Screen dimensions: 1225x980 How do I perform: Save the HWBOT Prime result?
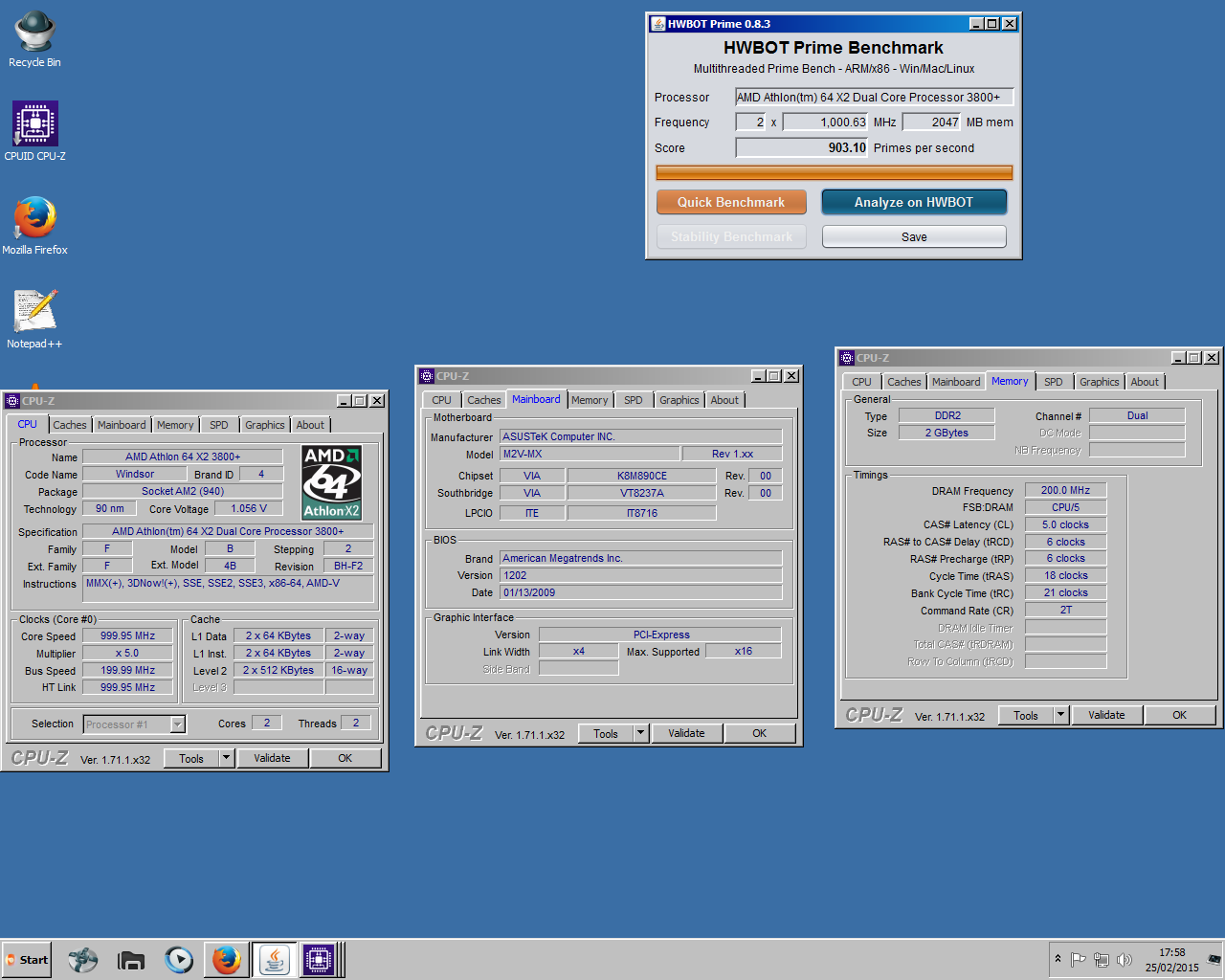pyautogui.click(x=914, y=236)
